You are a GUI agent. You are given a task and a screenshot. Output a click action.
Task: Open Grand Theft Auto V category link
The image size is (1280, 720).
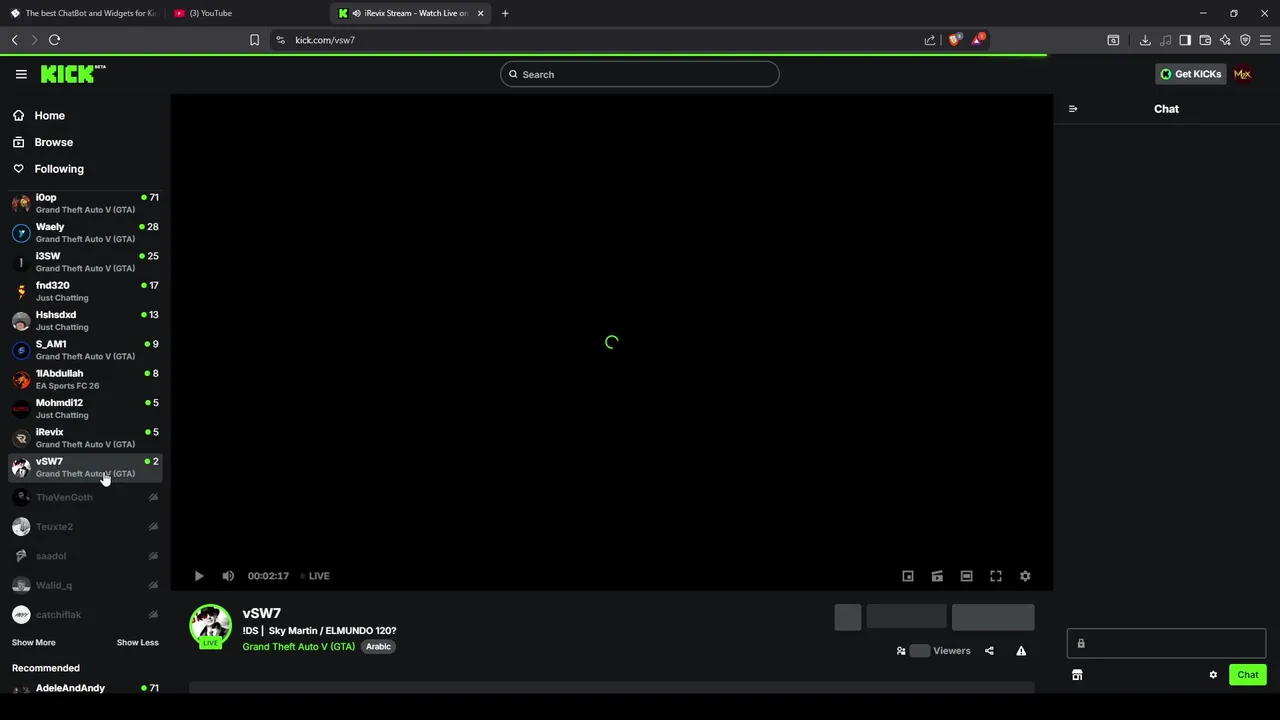coord(298,646)
